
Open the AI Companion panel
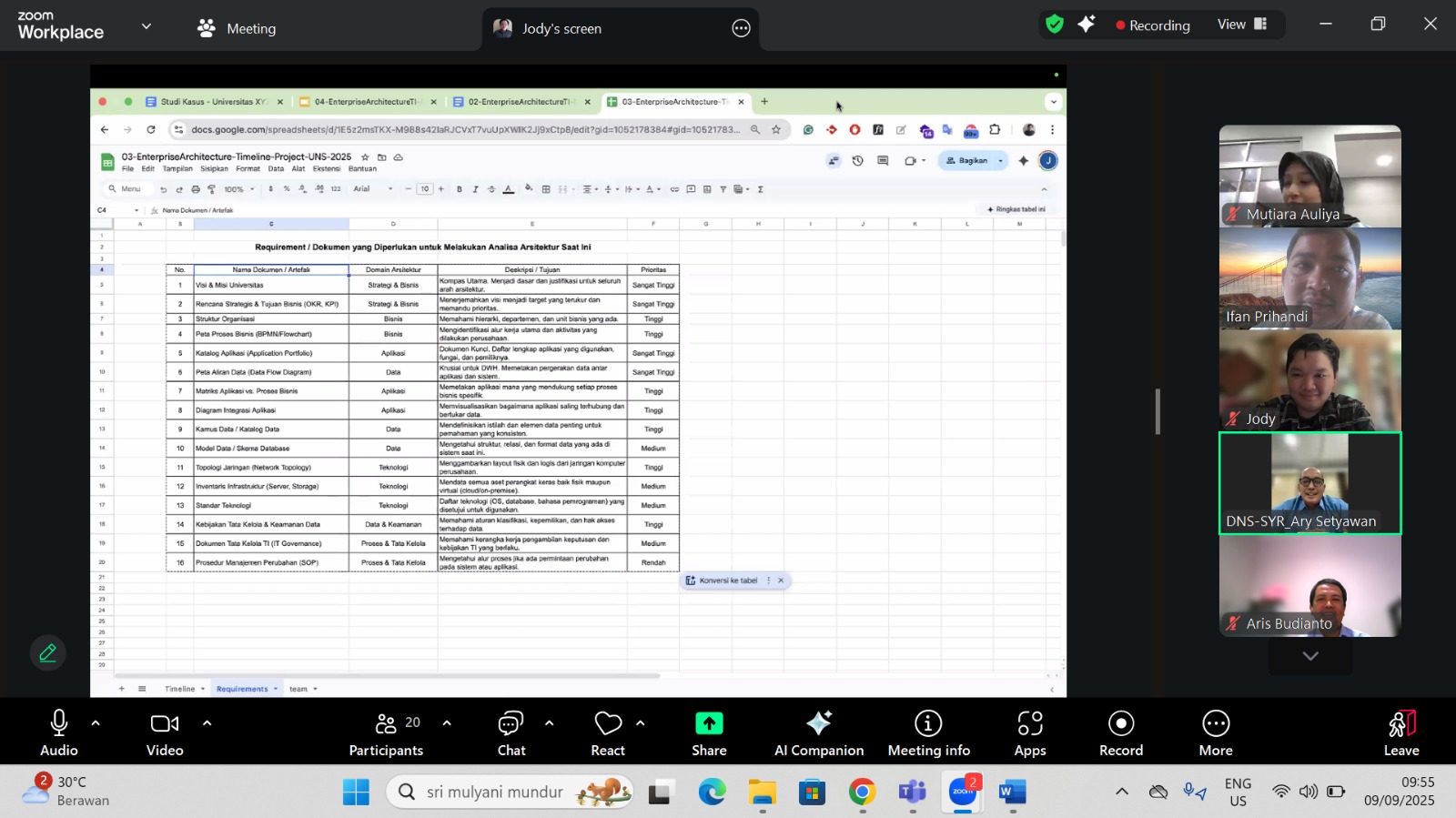point(818,732)
